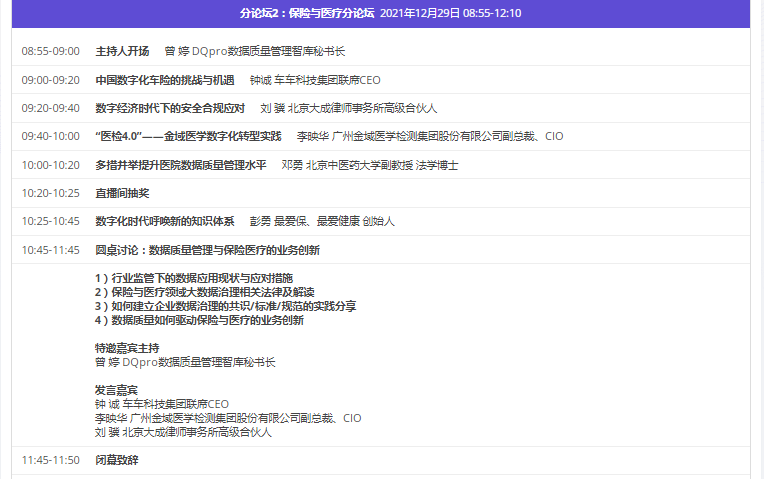The height and width of the screenshot is (479, 764).
Task: Open 数字经济时代下的安全合规应对 session
Action: point(170,108)
